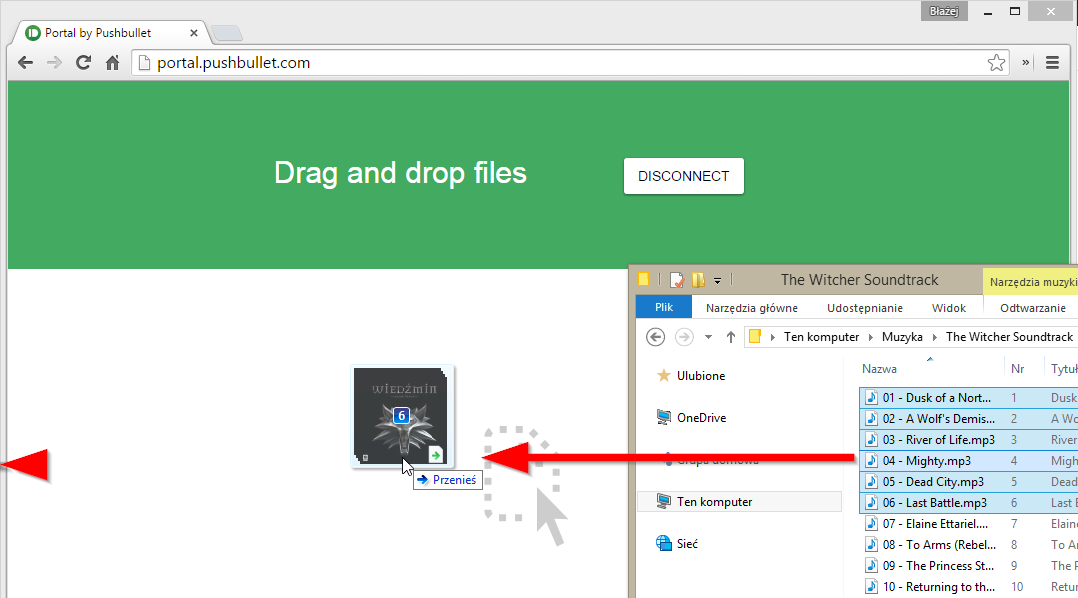Select file 02 - A Wolf's Demis...
The width and height of the screenshot is (1078, 598).
pyautogui.click(x=938, y=419)
